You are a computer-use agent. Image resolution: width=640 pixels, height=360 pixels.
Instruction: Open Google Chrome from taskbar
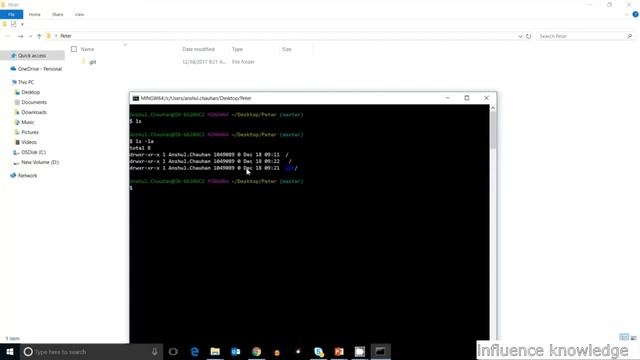(x=256, y=351)
